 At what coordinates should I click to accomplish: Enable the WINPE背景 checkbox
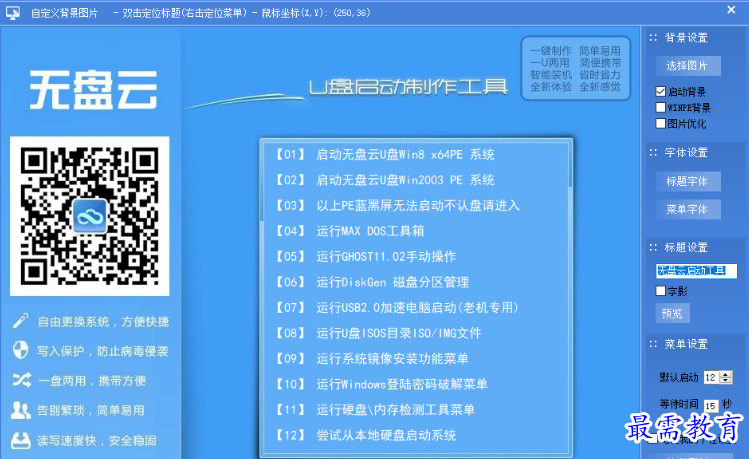[x=661, y=107]
